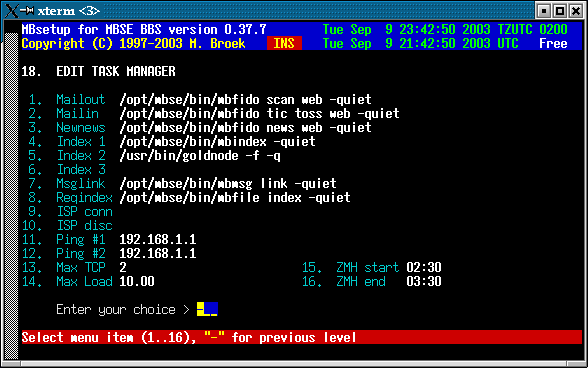Click the mbfido scan web command text
The width and height of the screenshot is (588, 368).
(x=246, y=99)
